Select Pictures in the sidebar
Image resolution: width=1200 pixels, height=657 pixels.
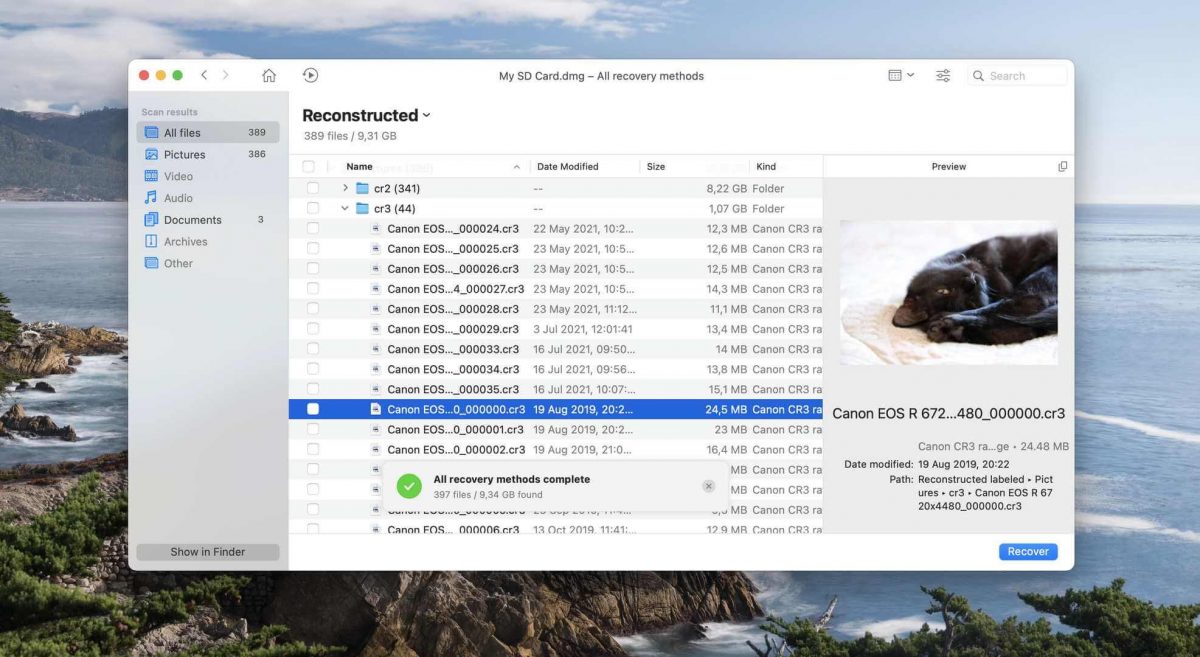tap(184, 155)
